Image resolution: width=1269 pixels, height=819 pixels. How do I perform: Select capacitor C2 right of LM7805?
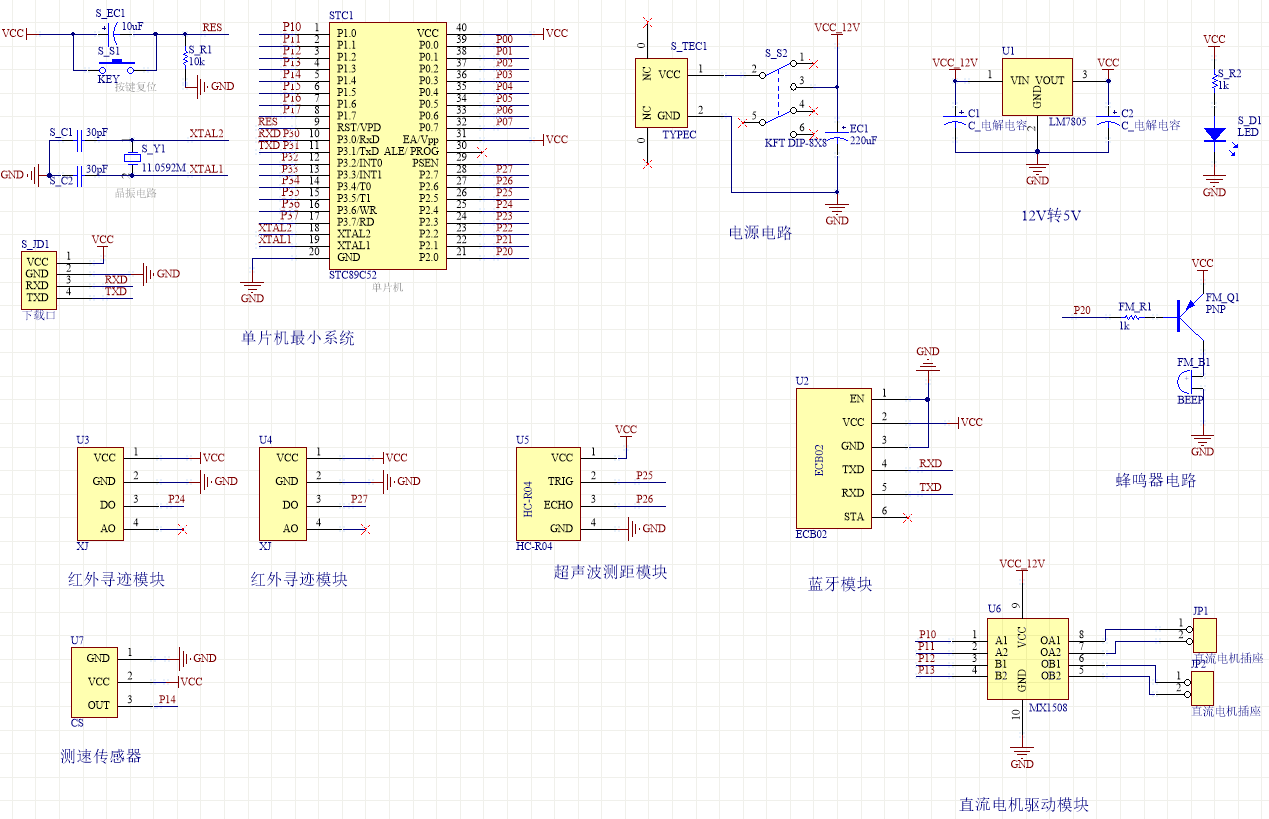pyautogui.click(x=1109, y=120)
